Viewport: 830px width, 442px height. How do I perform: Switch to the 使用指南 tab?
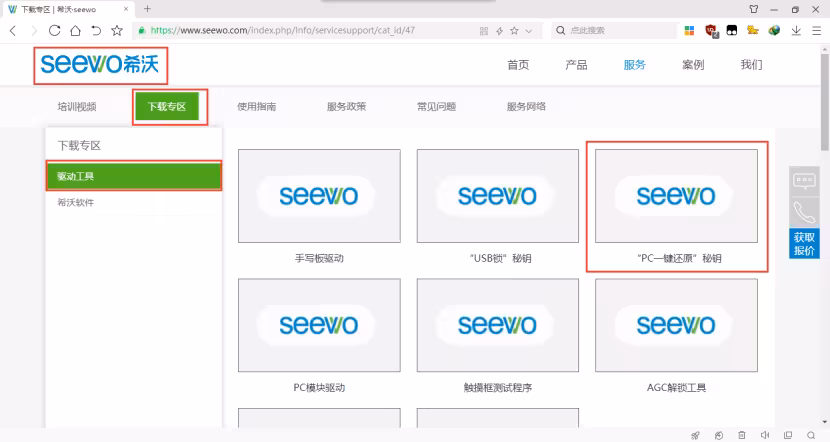pos(256,106)
